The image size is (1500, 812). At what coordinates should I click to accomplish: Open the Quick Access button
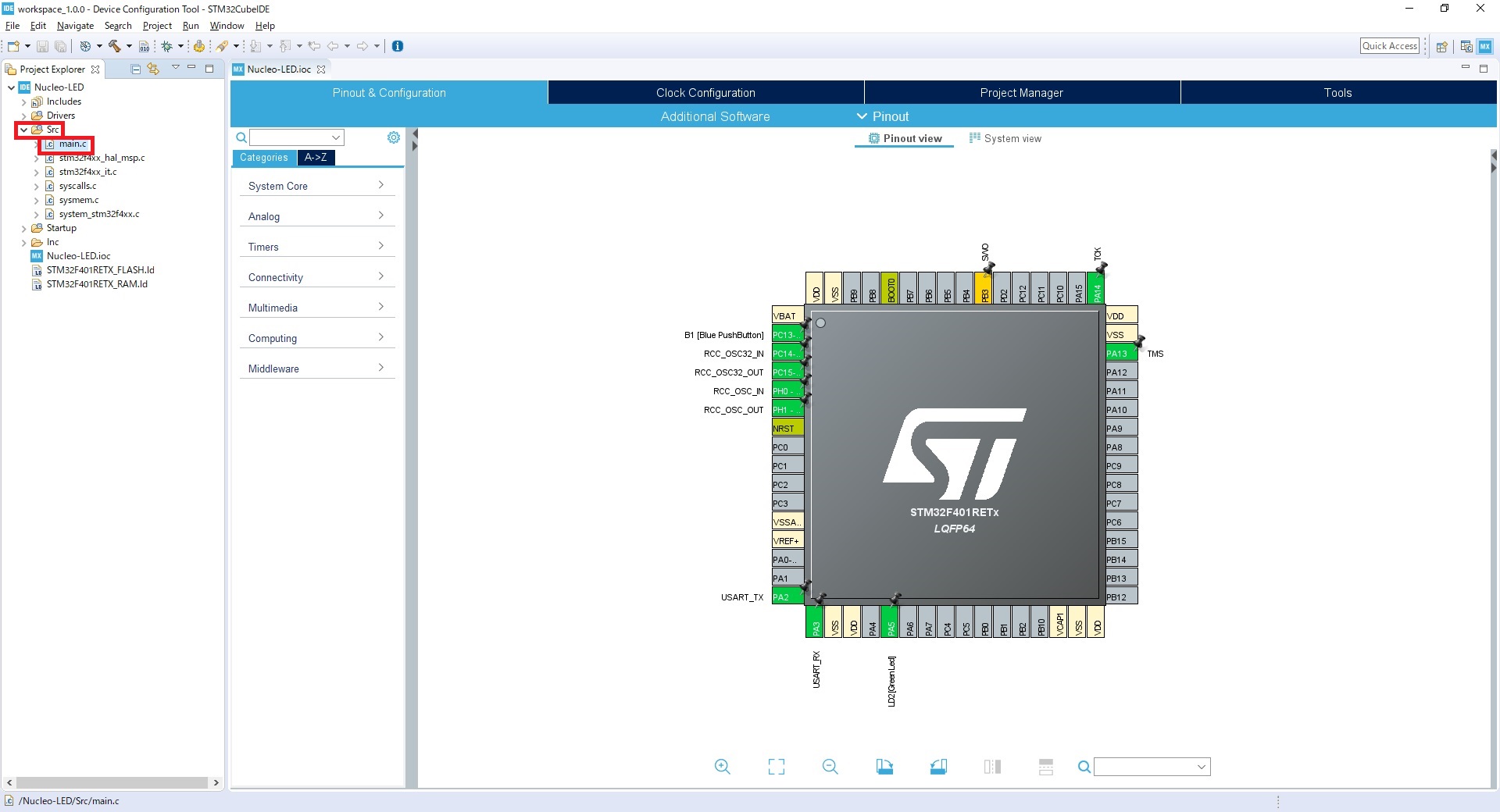(1389, 45)
